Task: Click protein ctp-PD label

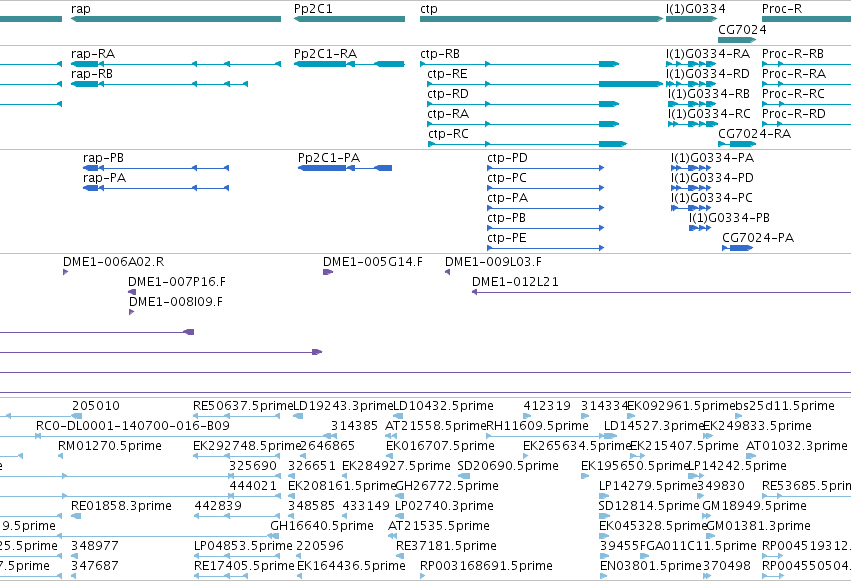Action: [507, 158]
